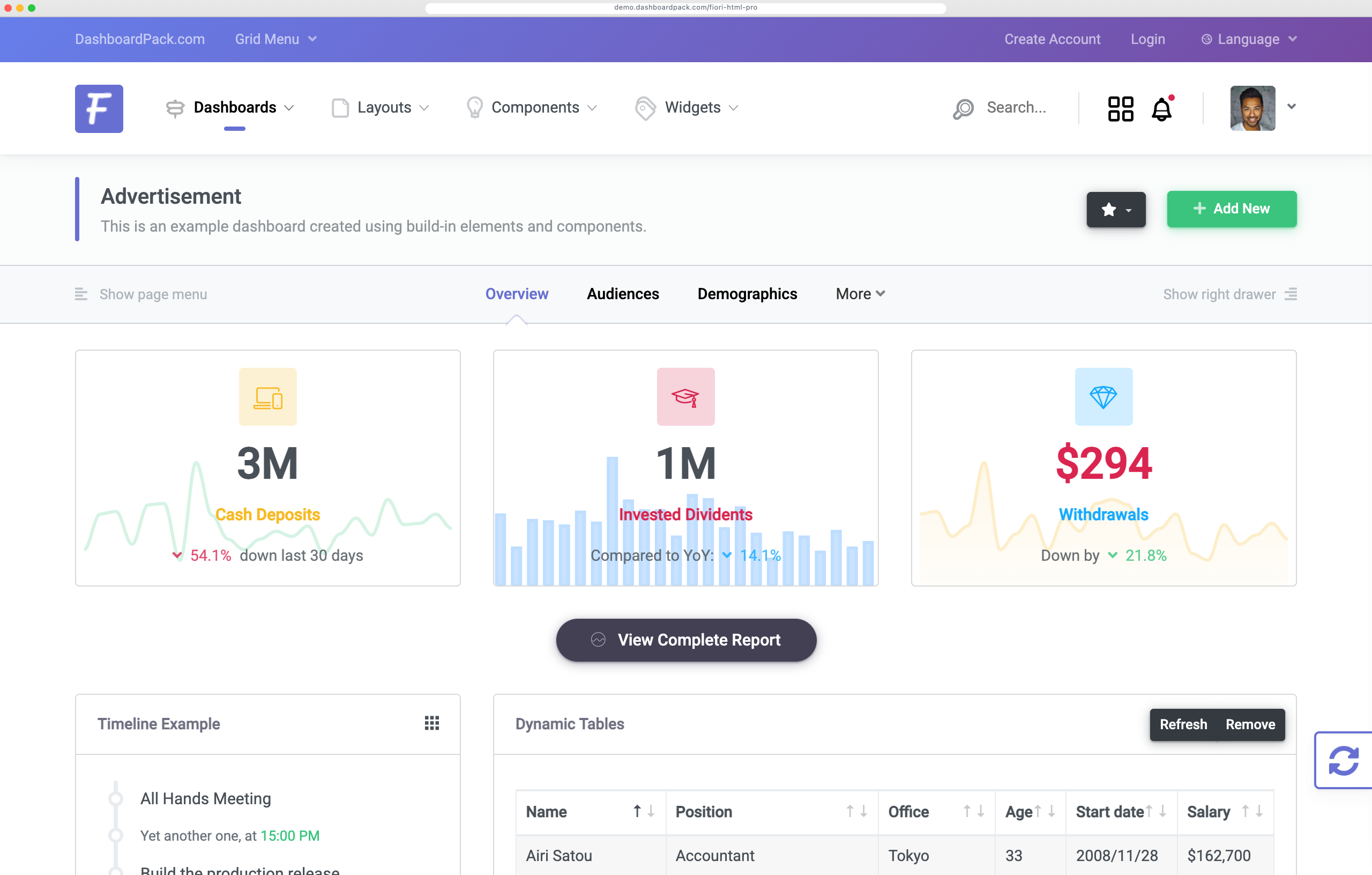Click the Add New button
Image resolution: width=1372 pixels, height=875 pixels.
[1231, 209]
